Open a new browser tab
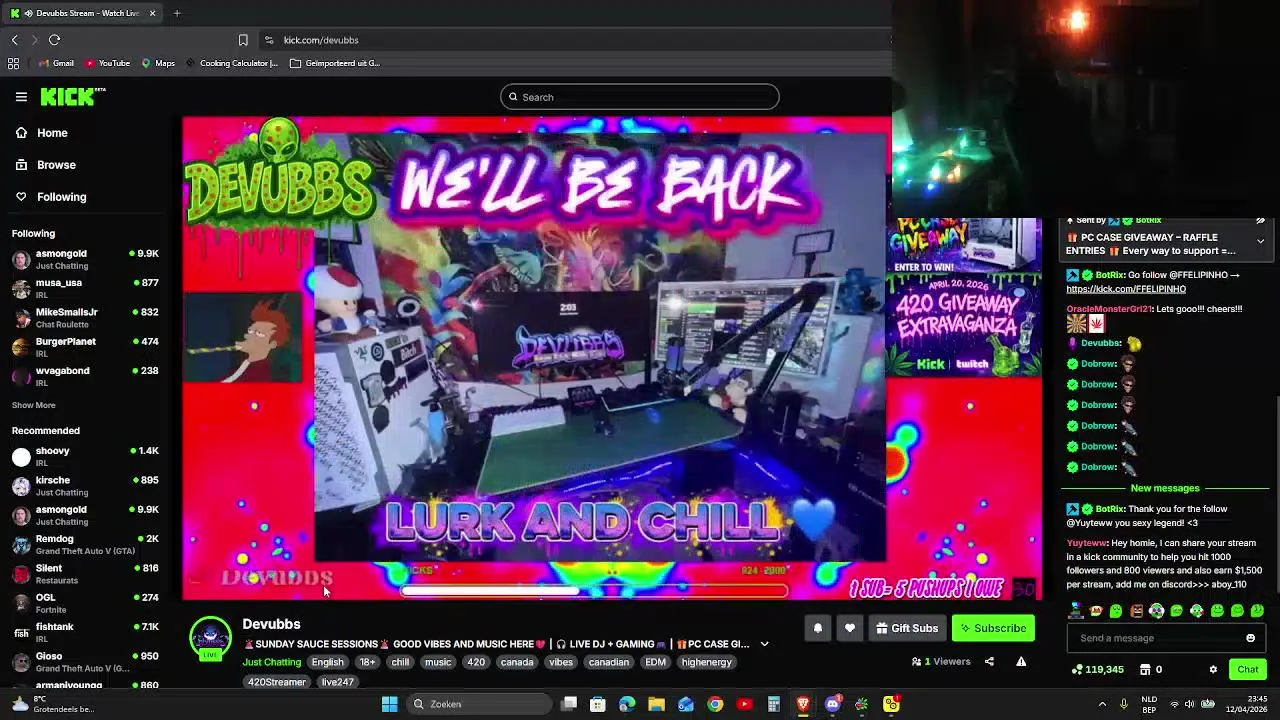Image resolution: width=1280 pixels, height=720 pixels. [x=177, y=13]
